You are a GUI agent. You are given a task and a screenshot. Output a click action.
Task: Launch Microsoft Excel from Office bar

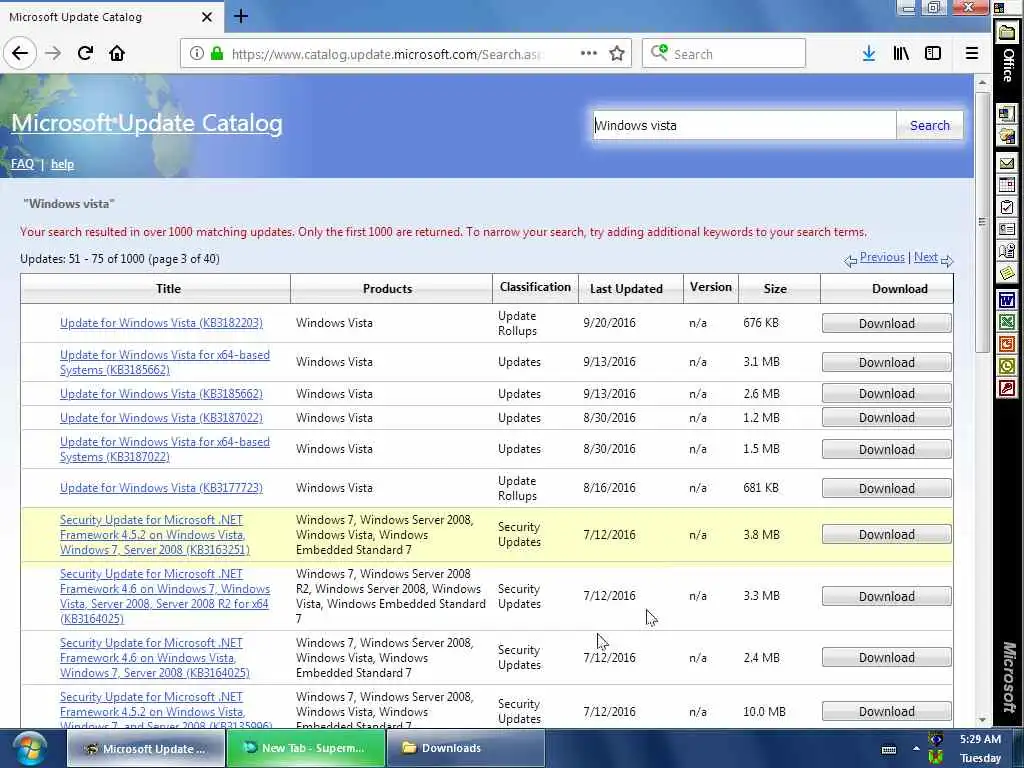pos(1007,322)
